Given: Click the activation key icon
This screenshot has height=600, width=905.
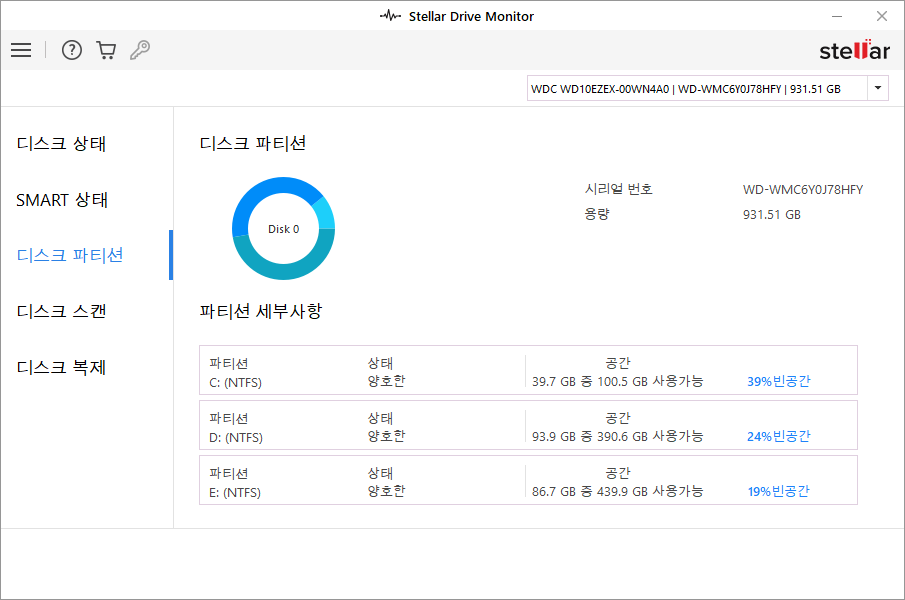Looking at the screenshot, I should 140,50.
